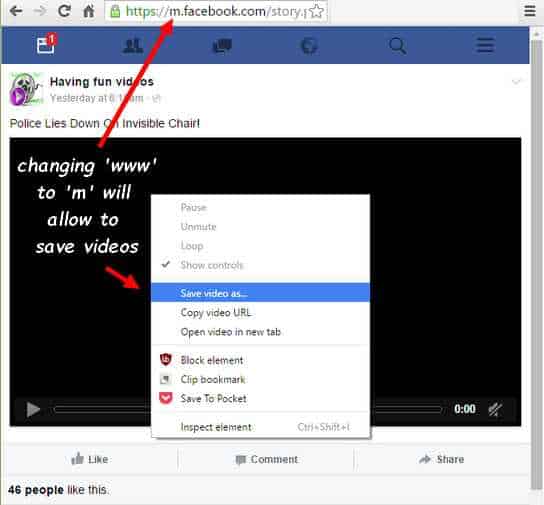Open the Facebook news feed icon
Viewport: 544px width, 505px height.
[45, 45]
